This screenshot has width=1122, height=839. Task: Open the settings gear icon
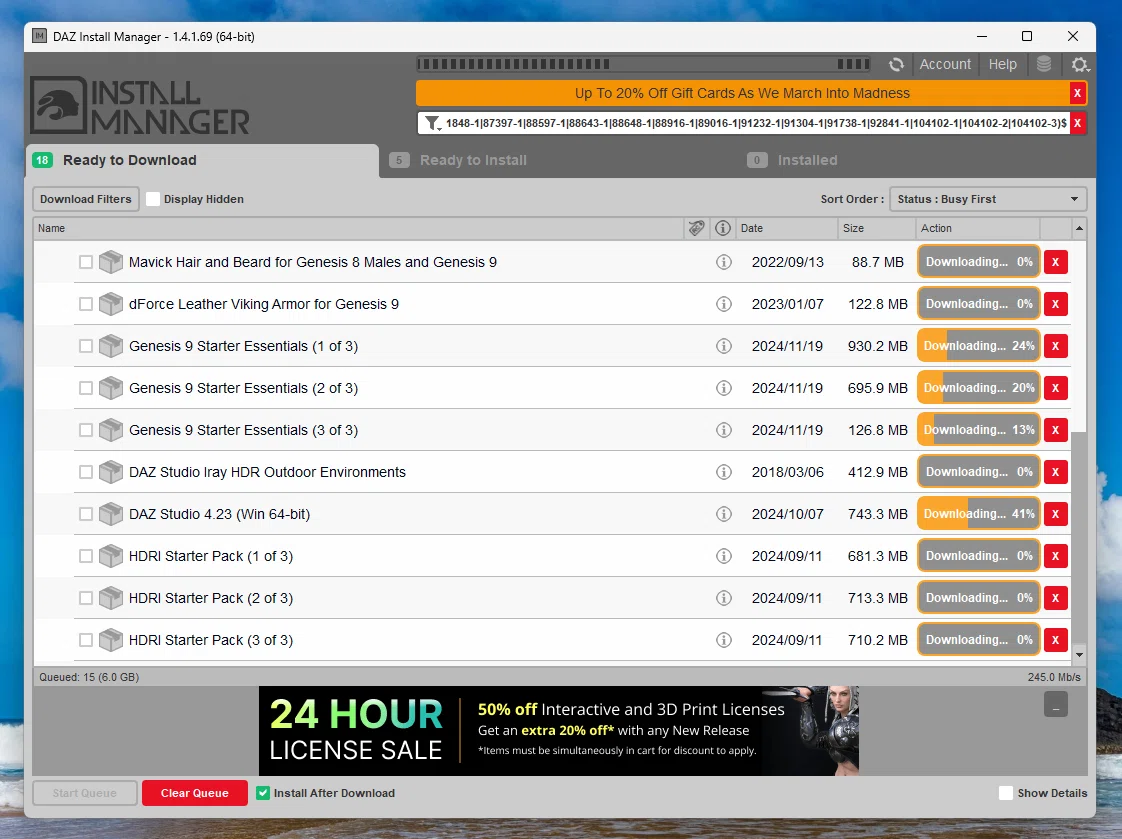(1080, 64)
